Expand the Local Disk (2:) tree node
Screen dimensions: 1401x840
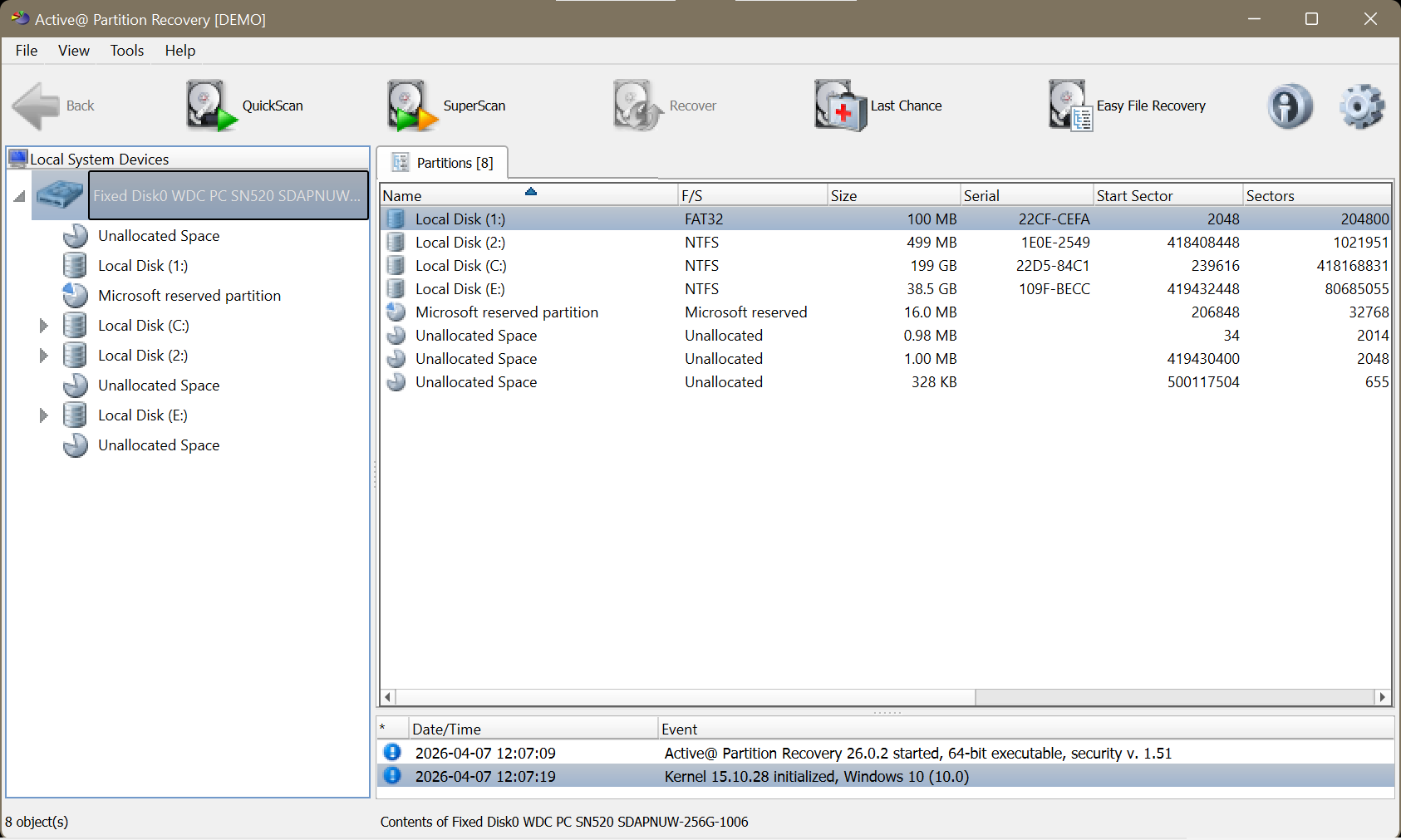(x=44, y=355)
